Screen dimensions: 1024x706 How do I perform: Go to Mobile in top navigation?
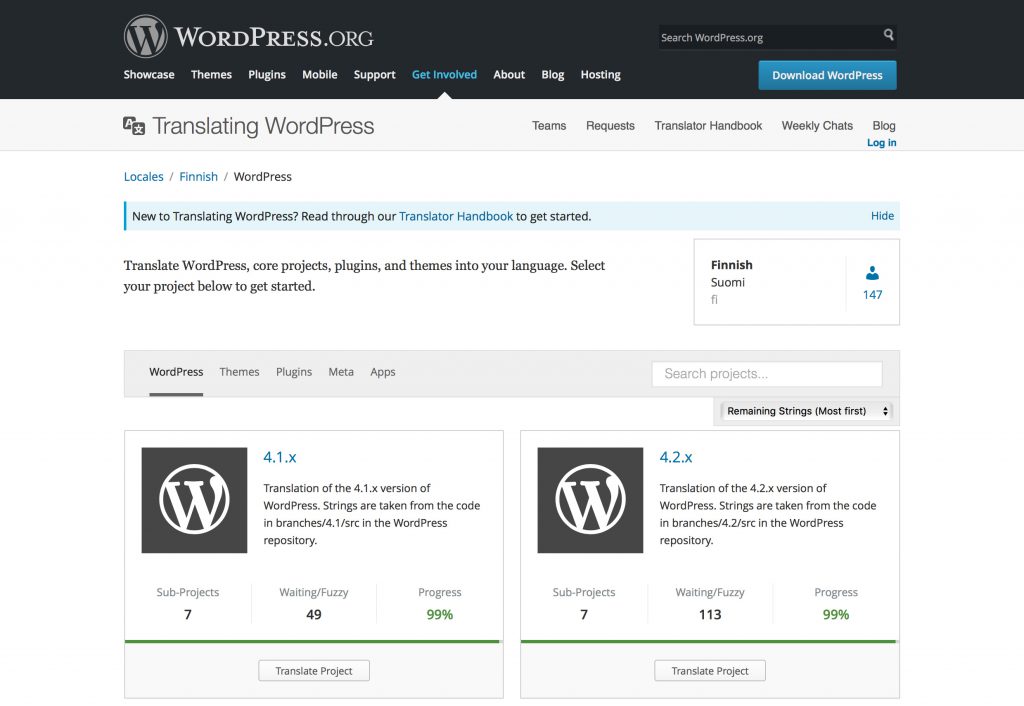tap(319, 74)
